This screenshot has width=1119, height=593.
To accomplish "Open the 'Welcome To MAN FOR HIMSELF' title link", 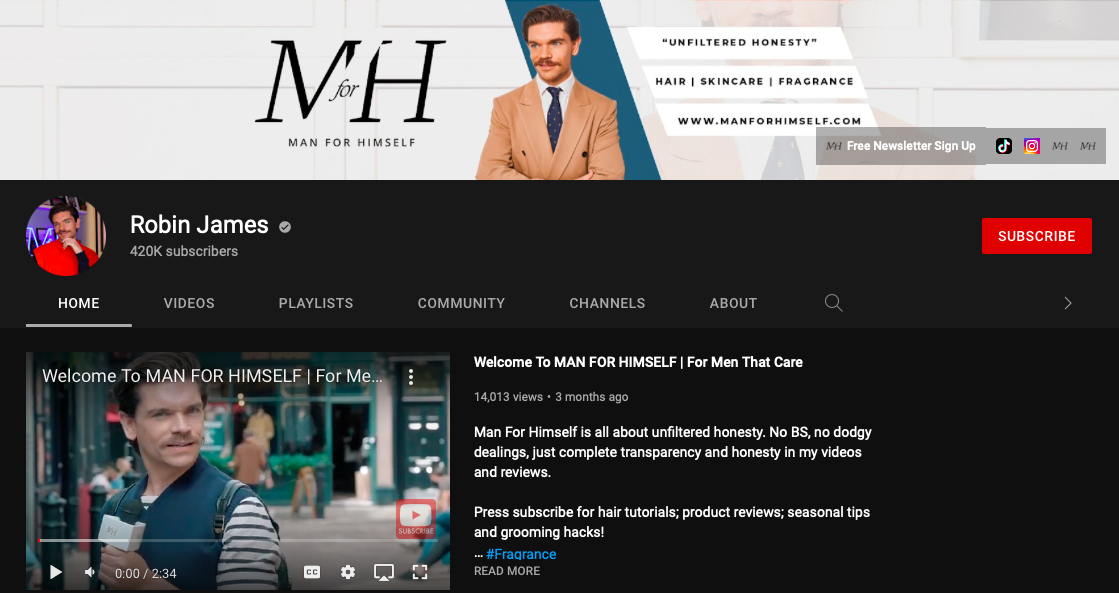I will [x=638, y=362].
